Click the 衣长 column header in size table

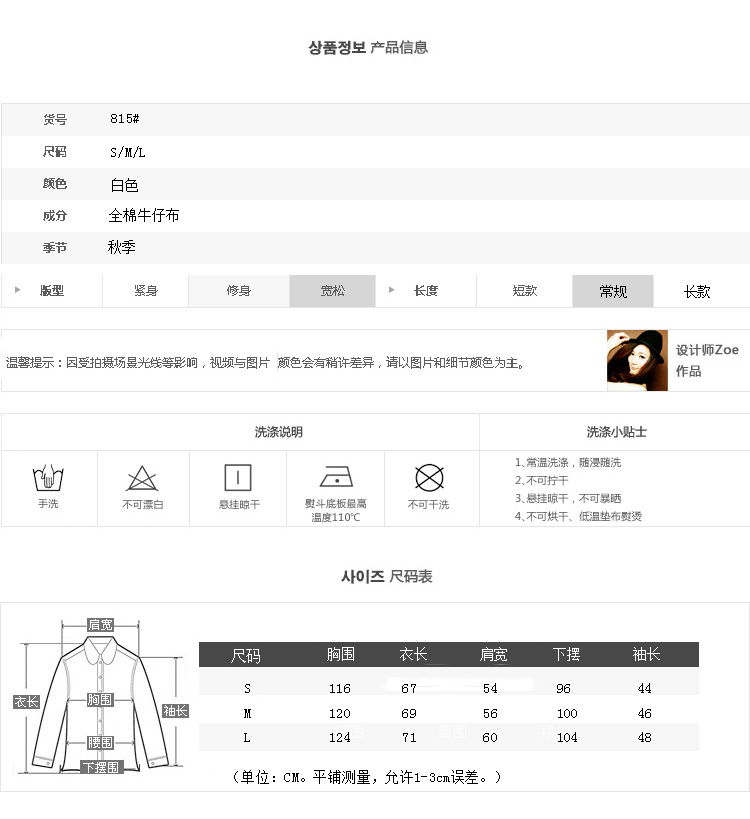click(413, 654)
